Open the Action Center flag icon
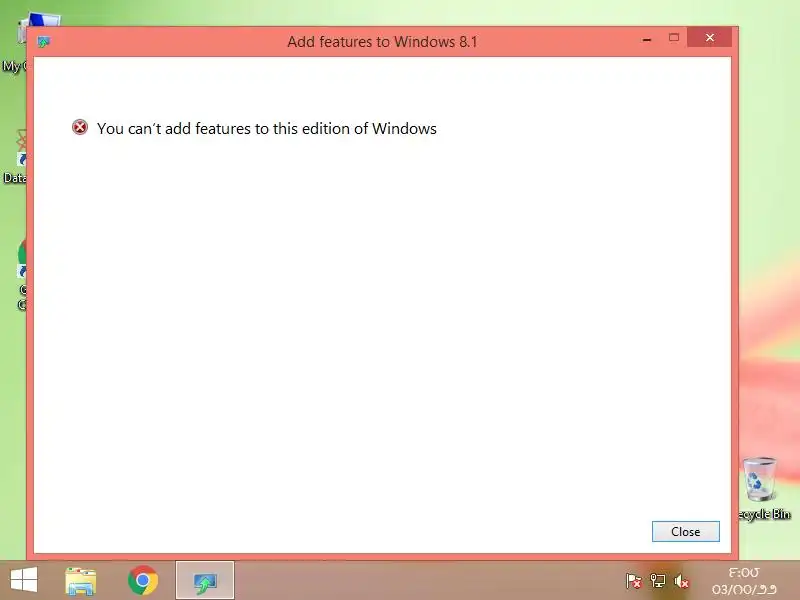 (634, 581)
